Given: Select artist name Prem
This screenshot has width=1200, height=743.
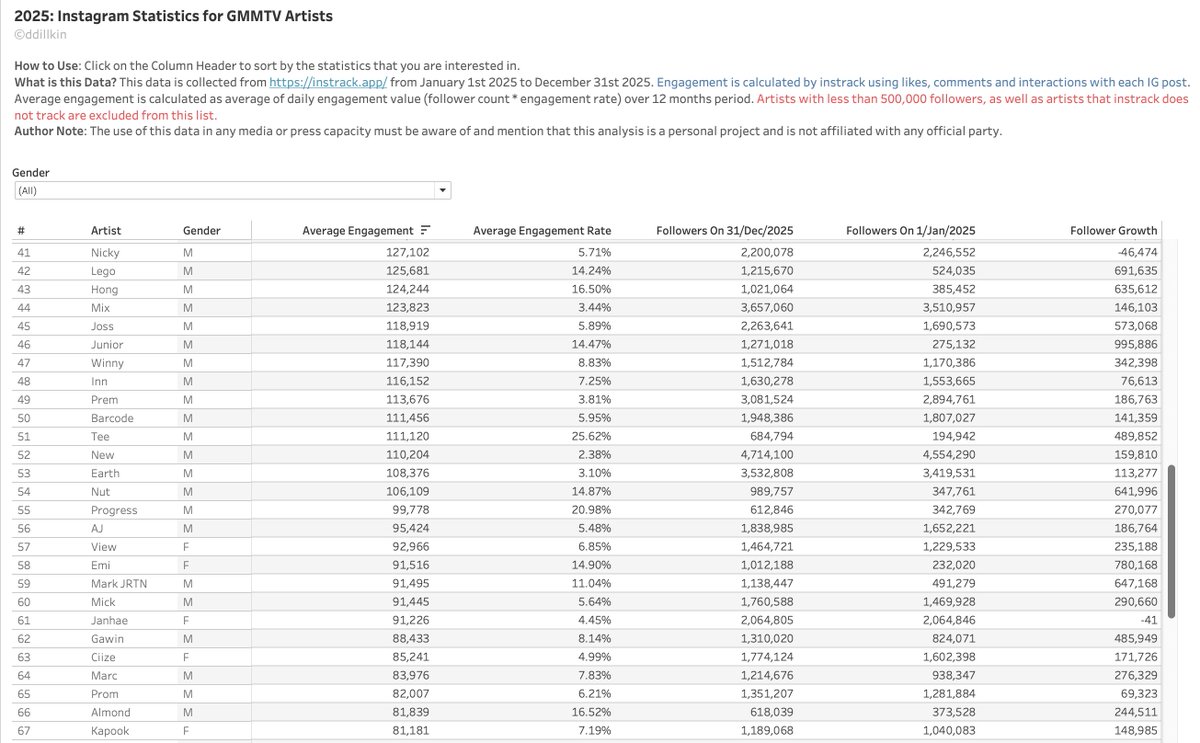Looking at the screenshot, I should pos(104,400).
